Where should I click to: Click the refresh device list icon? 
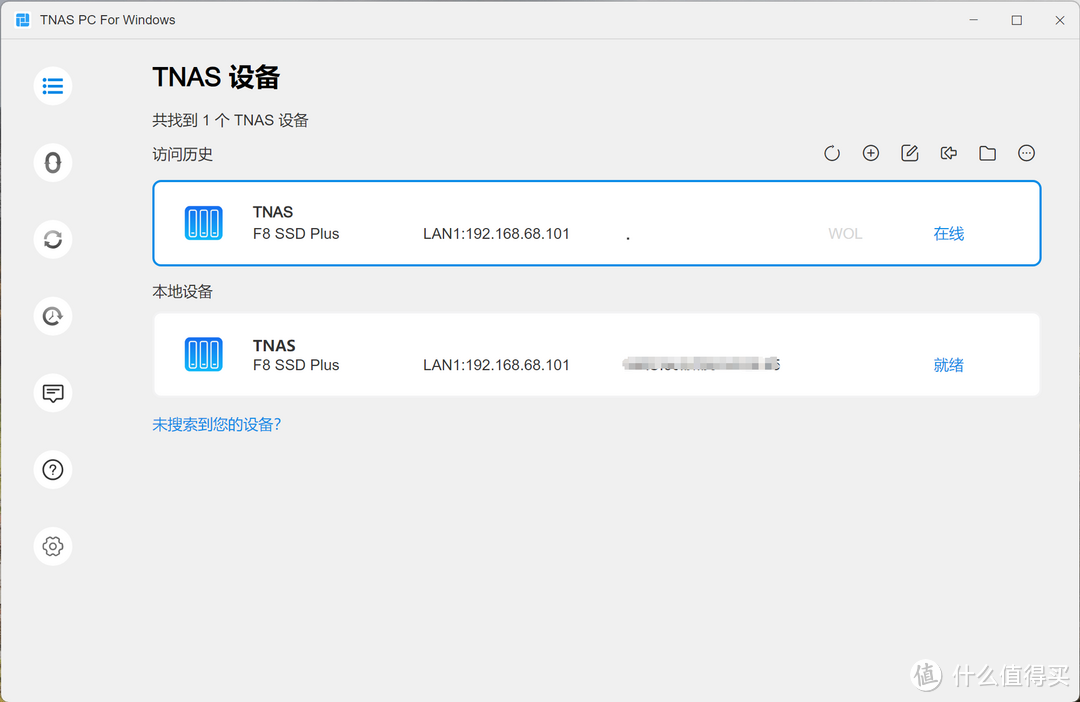click(x=832, y=153)
